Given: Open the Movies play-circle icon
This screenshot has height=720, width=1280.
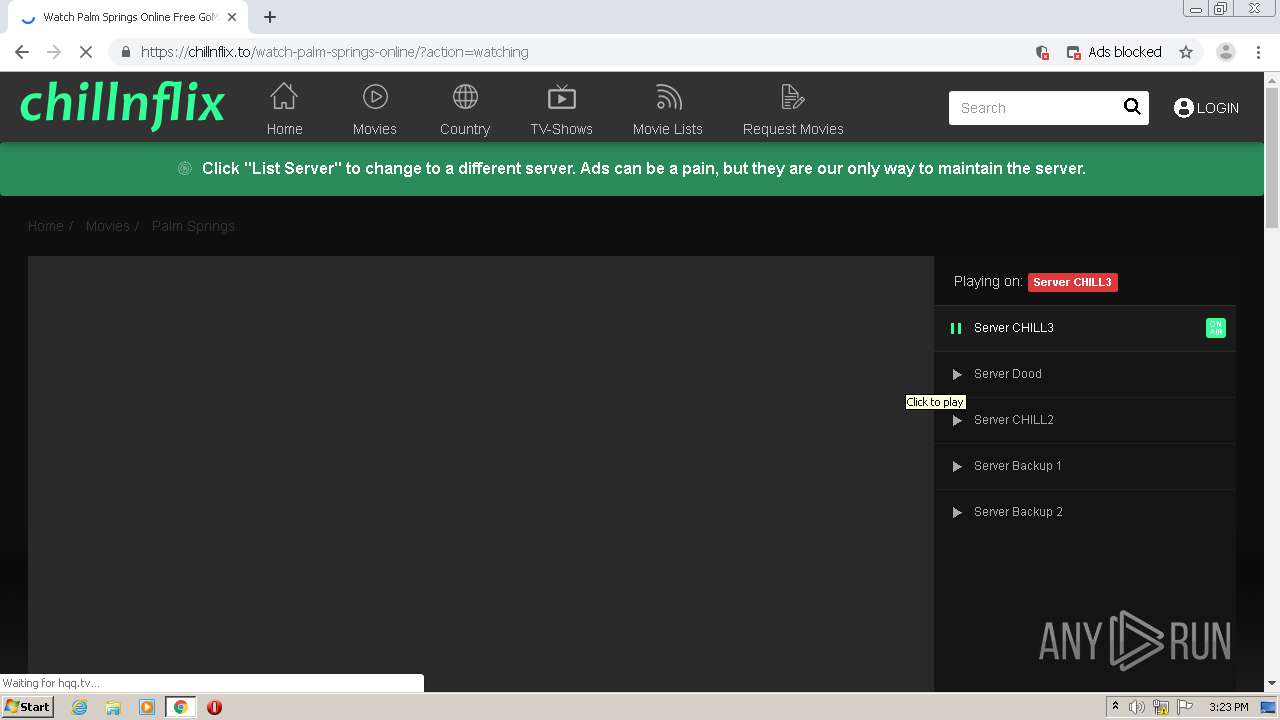Looking at the screenshot, I should 375,97.
